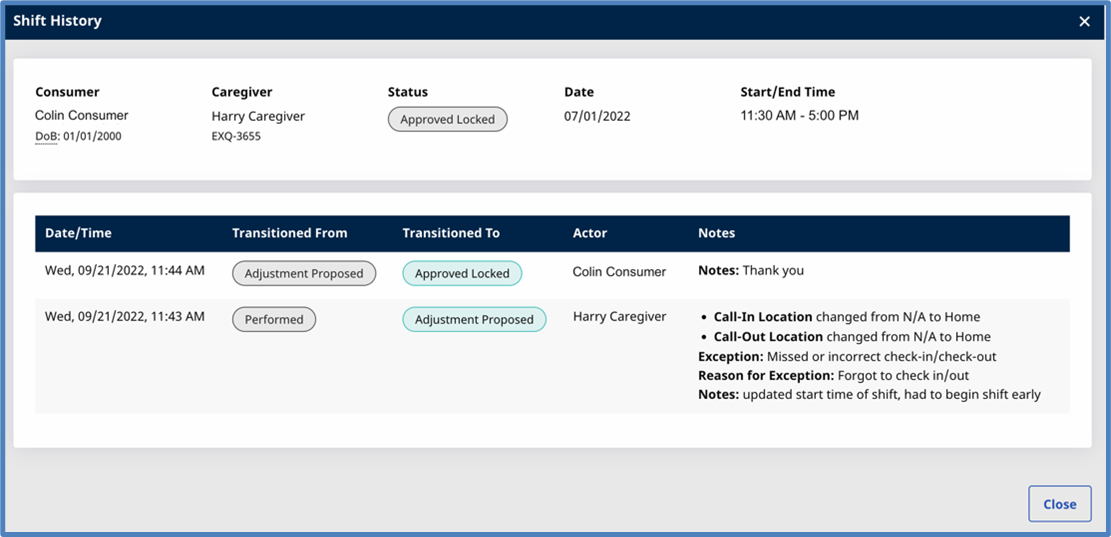Click the 11:30 AM - 5:00 PM shift time

coord(799,116)
